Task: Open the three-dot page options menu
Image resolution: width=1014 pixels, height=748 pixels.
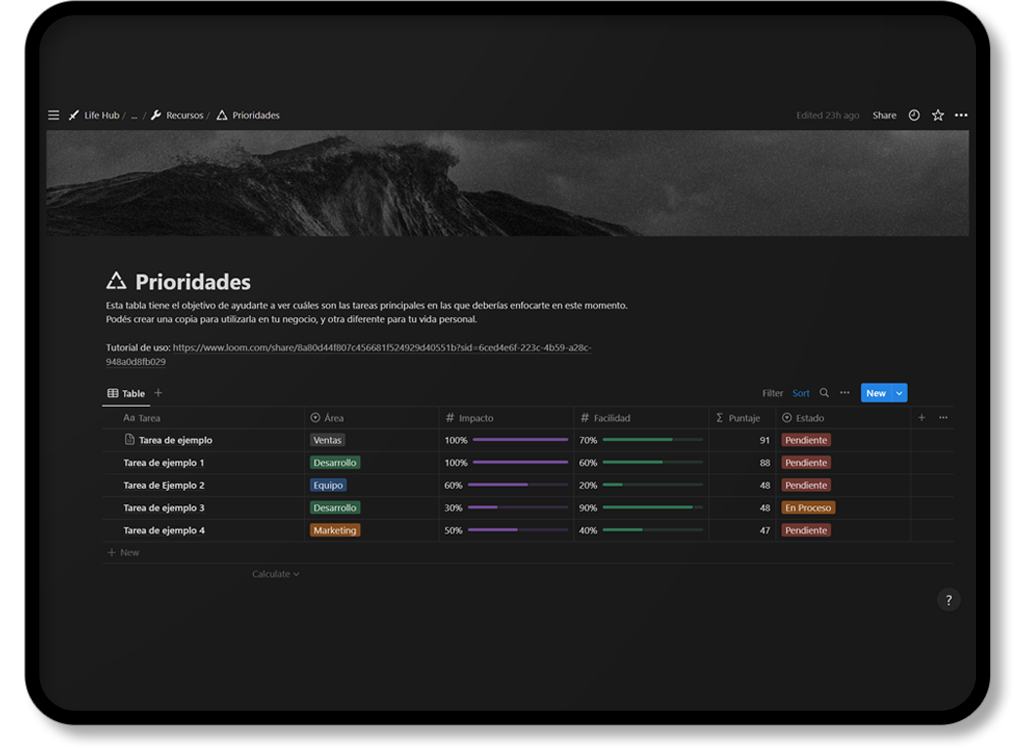Action: (x=961, y=115)
